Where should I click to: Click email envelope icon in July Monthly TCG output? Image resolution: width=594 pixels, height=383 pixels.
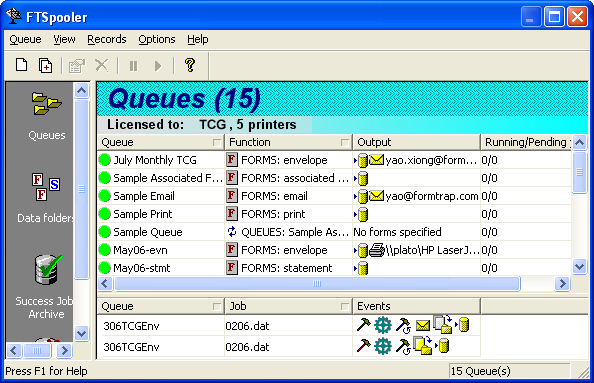coord(376,159)
